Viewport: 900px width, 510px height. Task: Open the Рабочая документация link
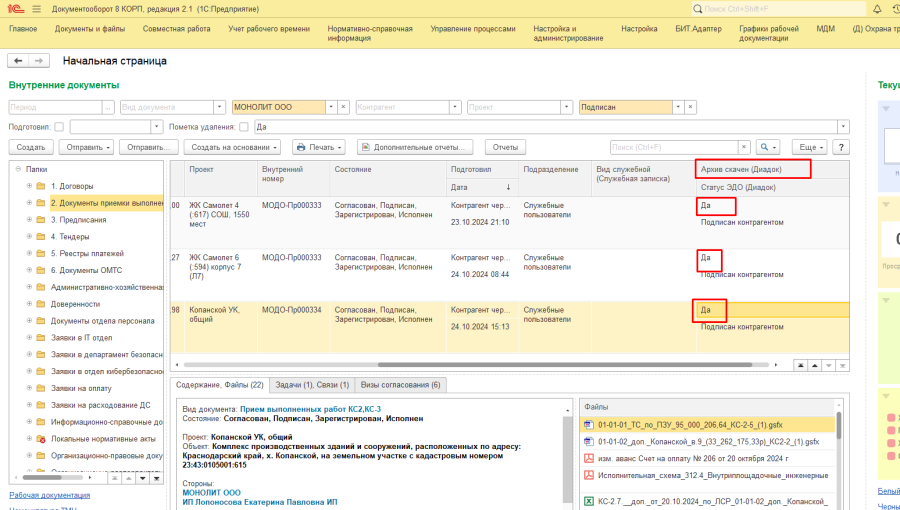coord(49,495)
